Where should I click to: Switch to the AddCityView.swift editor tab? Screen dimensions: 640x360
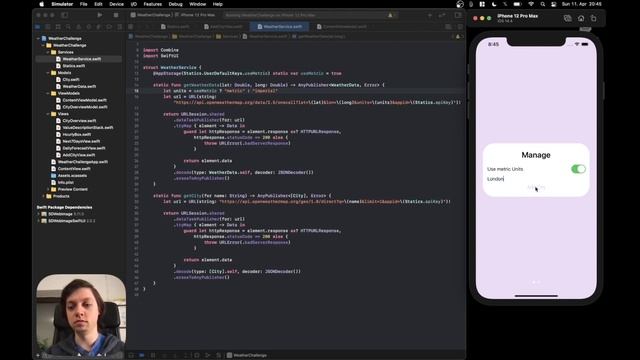pyautogui.click(x=224, y=27)
